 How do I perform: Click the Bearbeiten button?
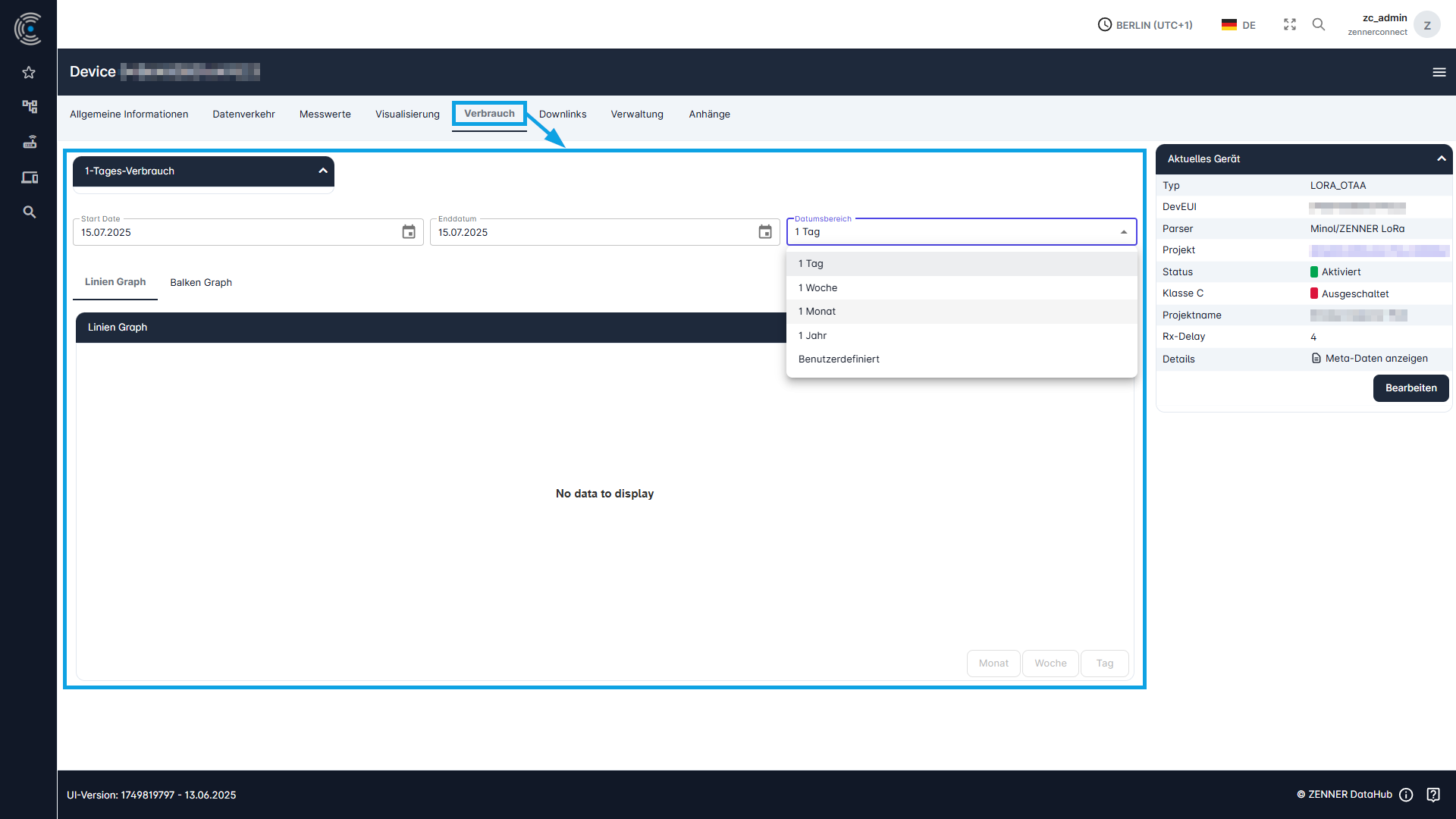tap(1410, 388)
